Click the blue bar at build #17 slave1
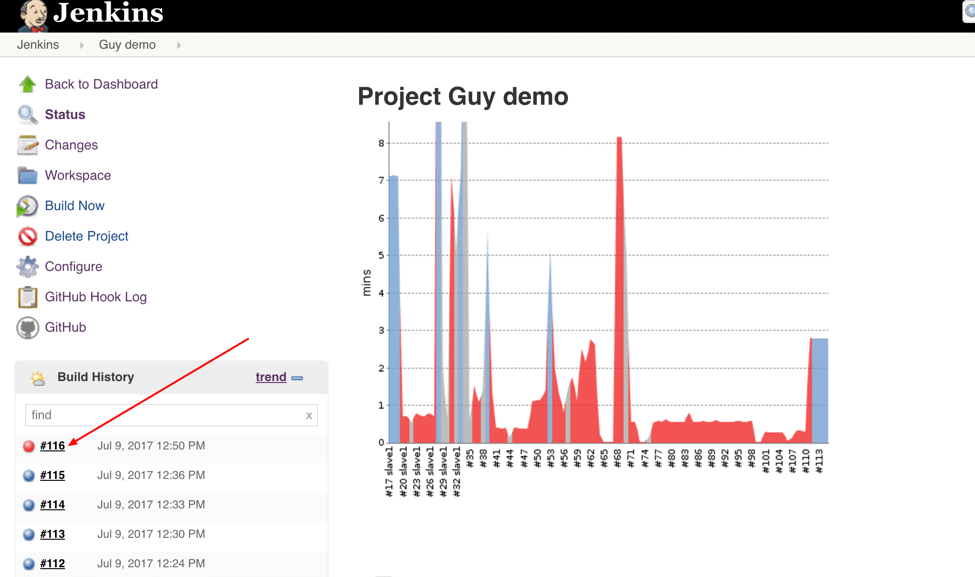Screen dimensions: 975x577 (x=394, y=309)
